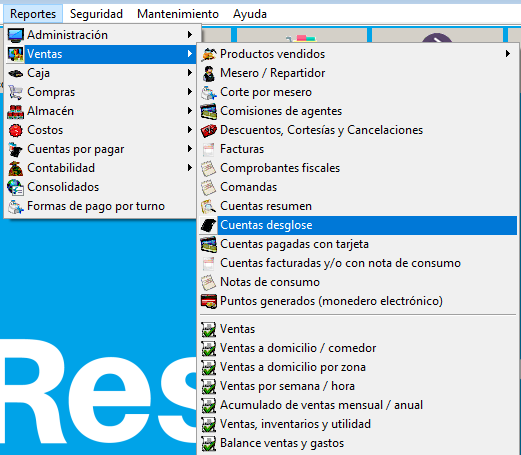The image size is (521, 455).
Task: Expand the Contabilidad submenu arrow
Action: 190,168
